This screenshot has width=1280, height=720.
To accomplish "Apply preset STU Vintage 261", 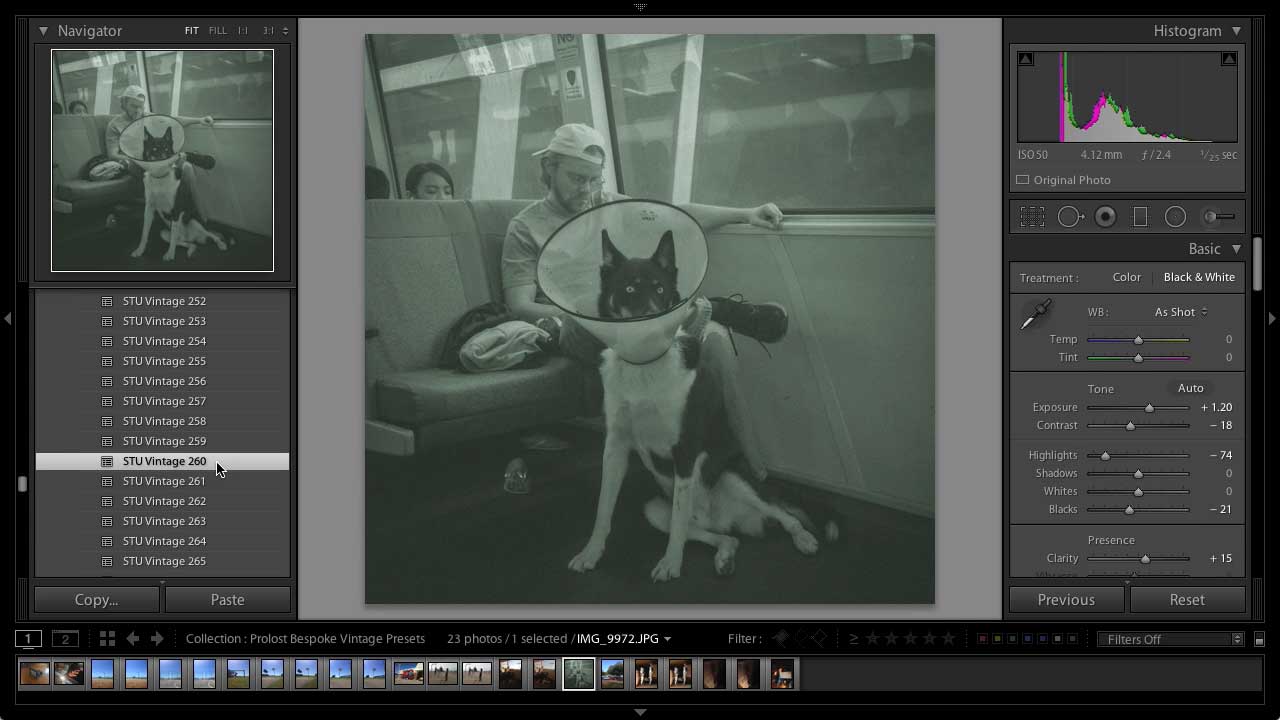I will point(162,481).
